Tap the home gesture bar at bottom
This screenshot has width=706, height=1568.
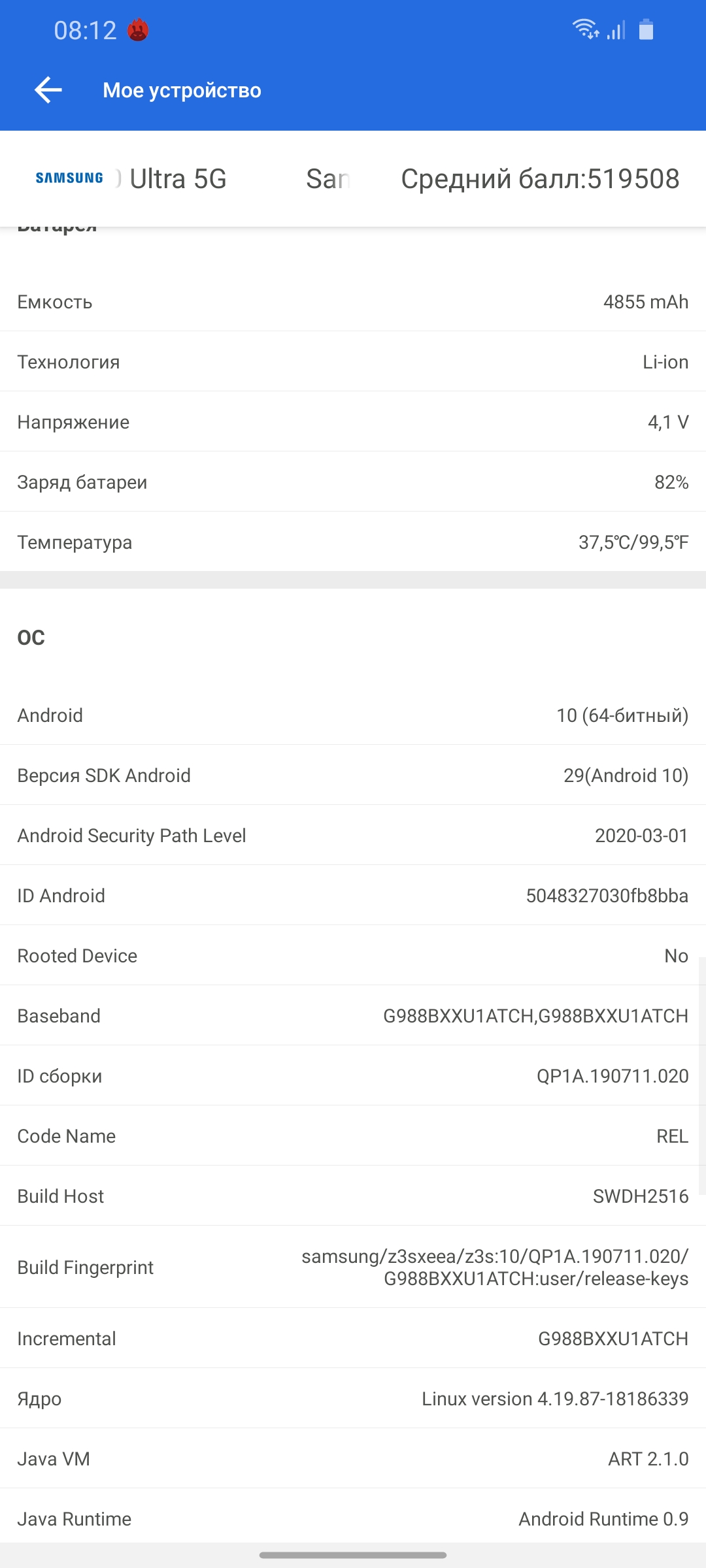pos(353,1555)
